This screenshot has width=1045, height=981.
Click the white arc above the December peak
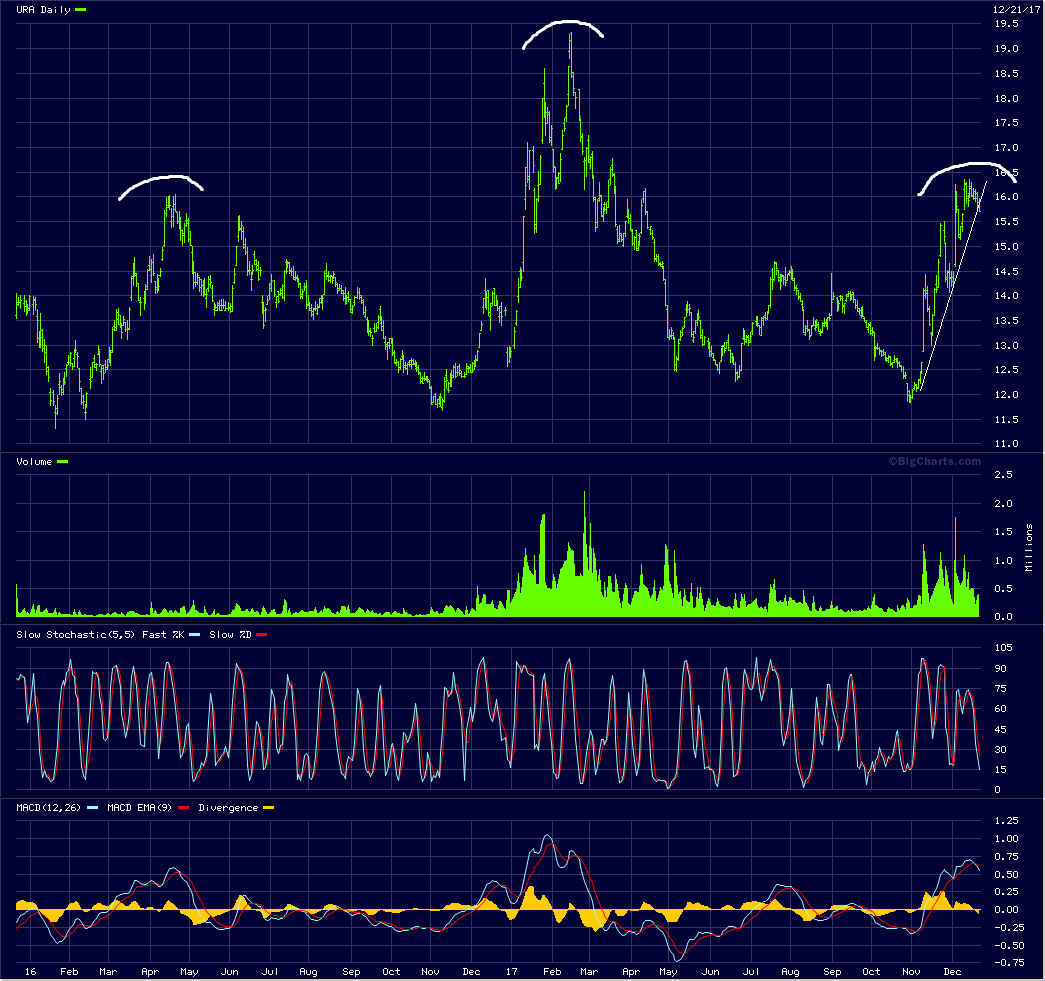pyautogui.click(x=968, y=177)
